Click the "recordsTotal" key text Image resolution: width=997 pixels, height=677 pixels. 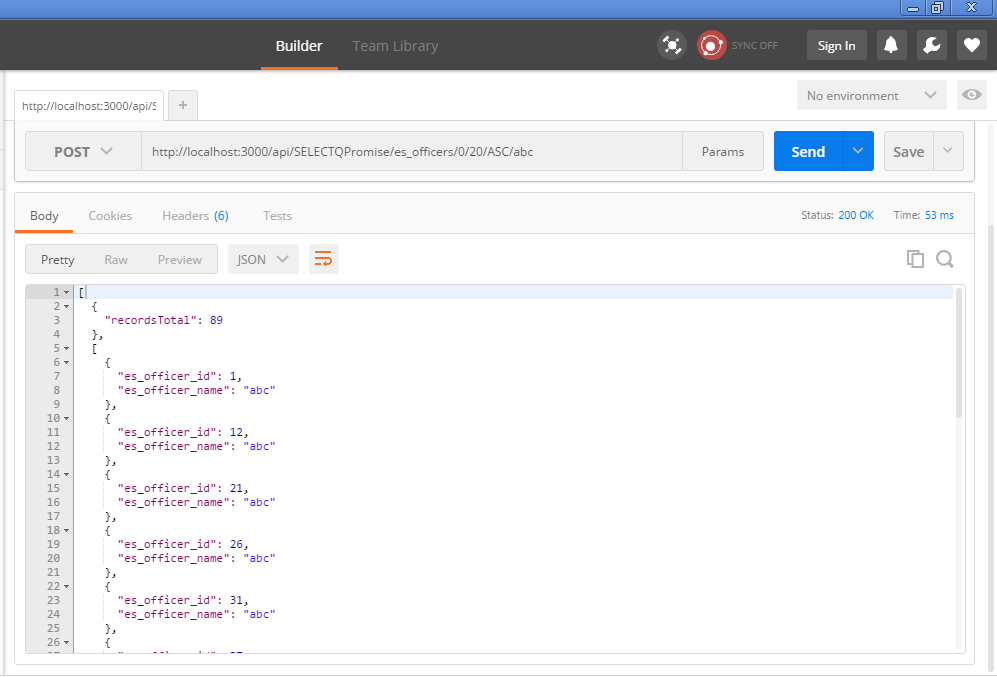coord(151,320)
